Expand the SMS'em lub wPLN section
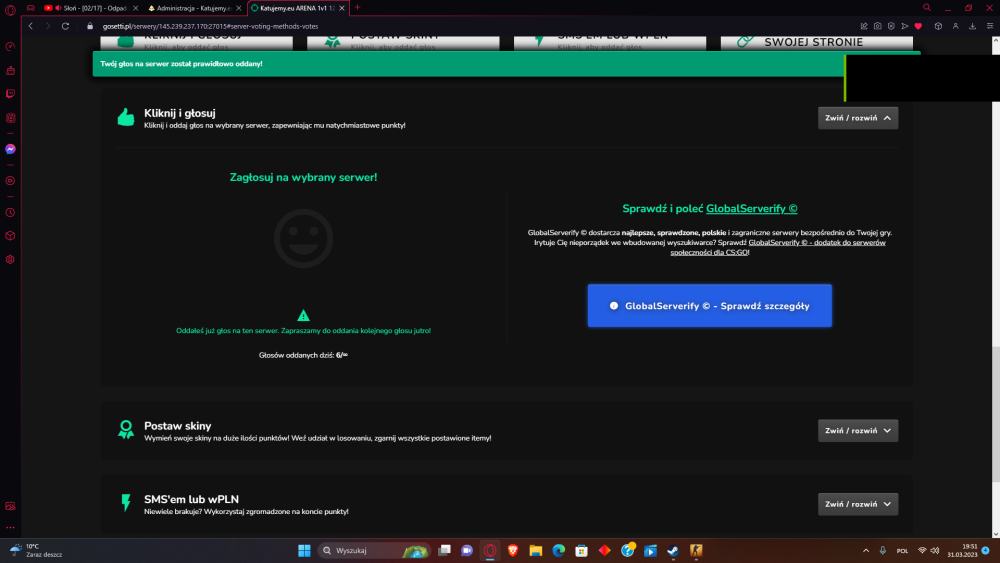Image resolution: width=1000 pixels, height=563 pixels. coord(858,504)
